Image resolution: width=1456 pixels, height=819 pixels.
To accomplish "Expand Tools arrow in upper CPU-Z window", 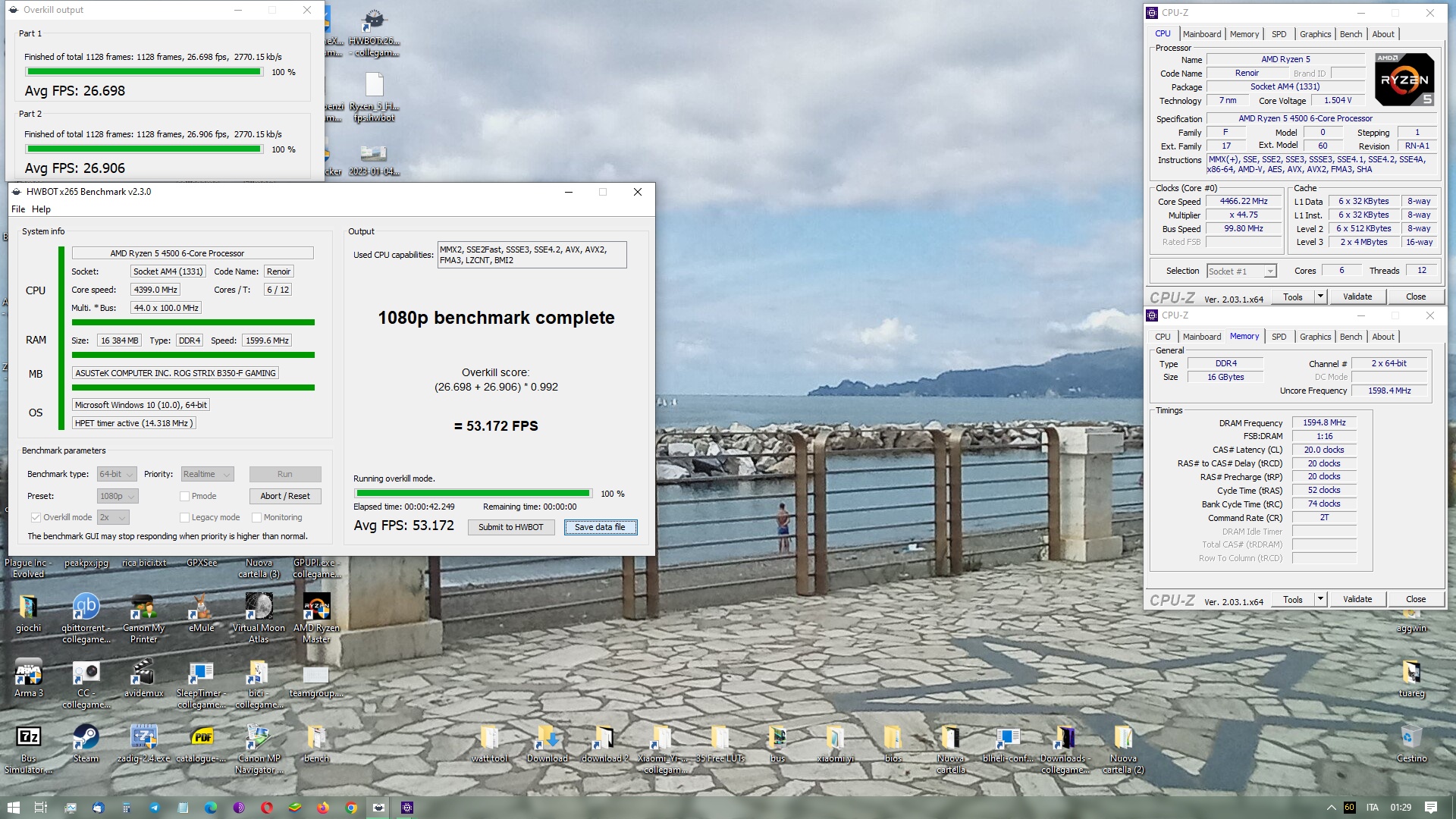I will point(1320,297).
